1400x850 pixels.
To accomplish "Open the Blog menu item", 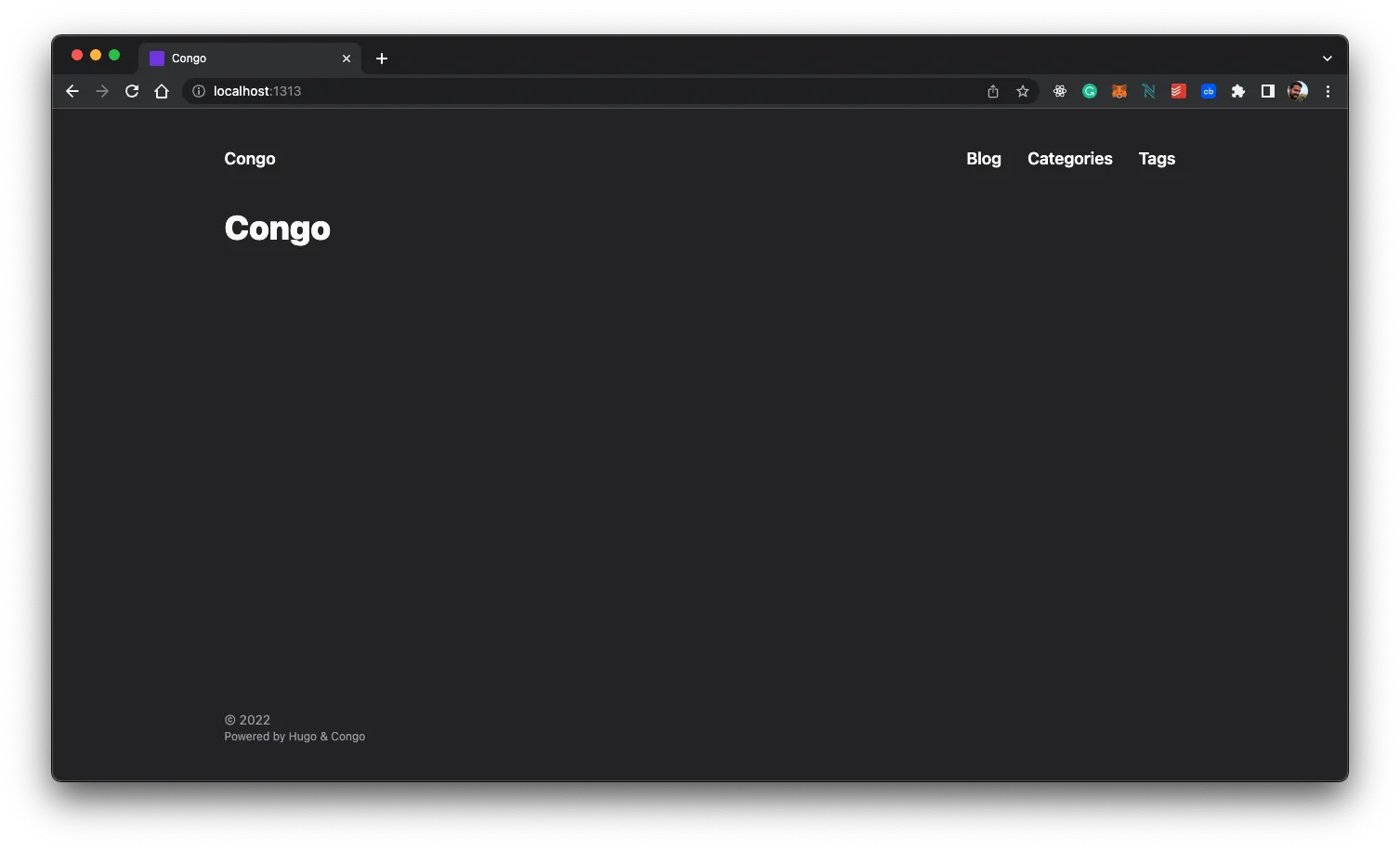I will 983,159.
